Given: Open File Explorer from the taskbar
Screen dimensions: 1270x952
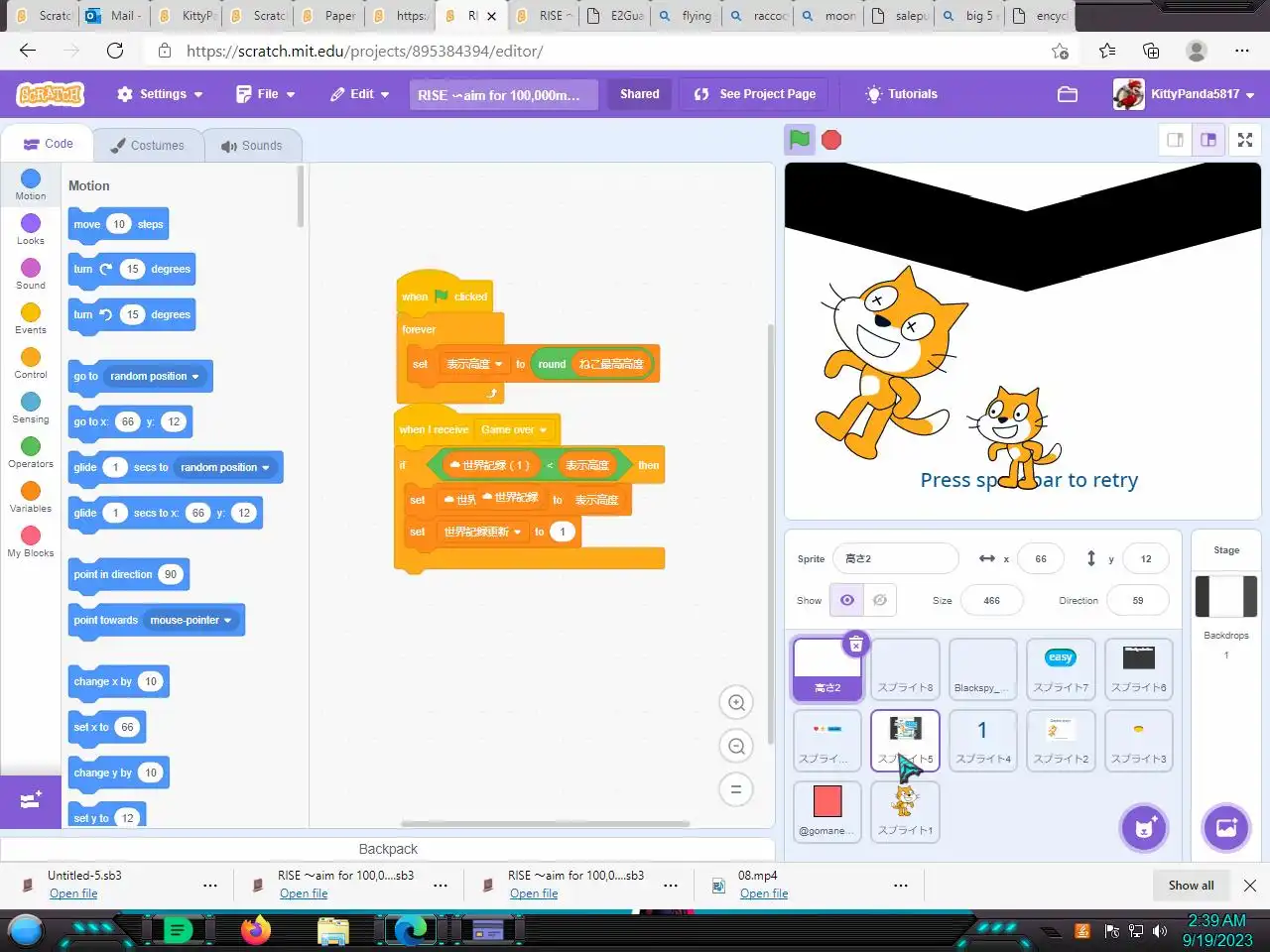Looking at the screenshot, I should 333,930.
